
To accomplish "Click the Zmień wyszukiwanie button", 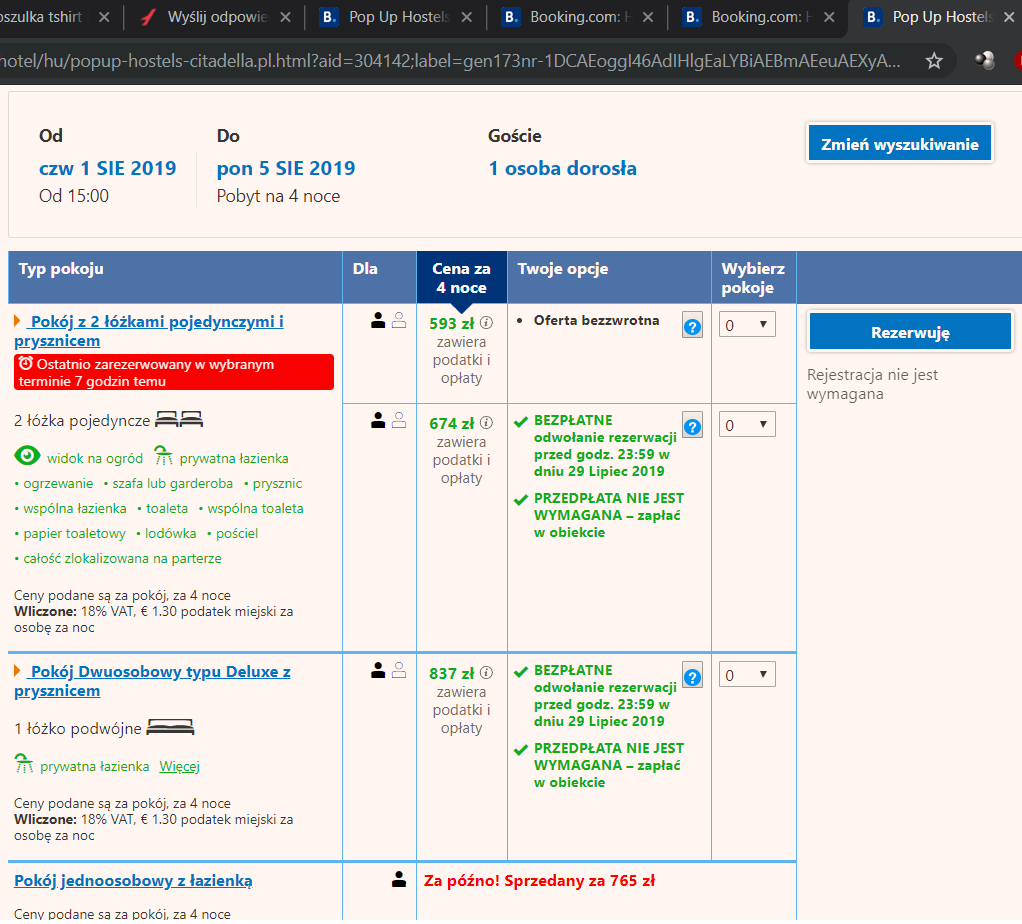I will click(x=899, y=143).
